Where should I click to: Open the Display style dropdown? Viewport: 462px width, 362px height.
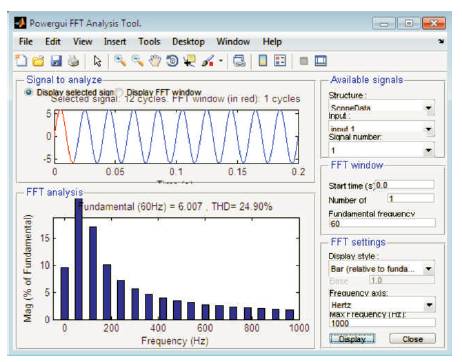pos(429,269)
